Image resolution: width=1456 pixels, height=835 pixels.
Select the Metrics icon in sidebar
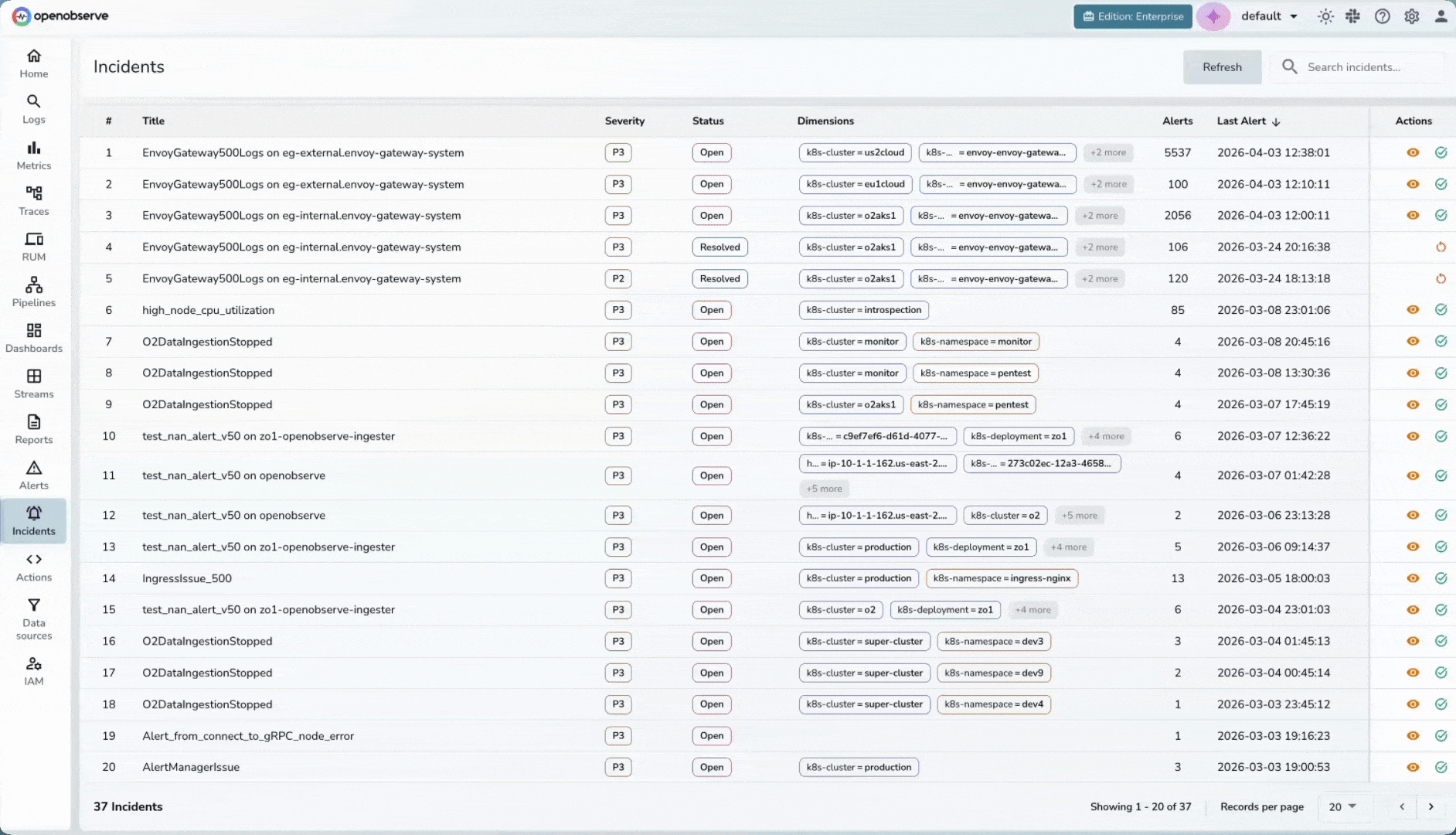(x=33, y=154)
